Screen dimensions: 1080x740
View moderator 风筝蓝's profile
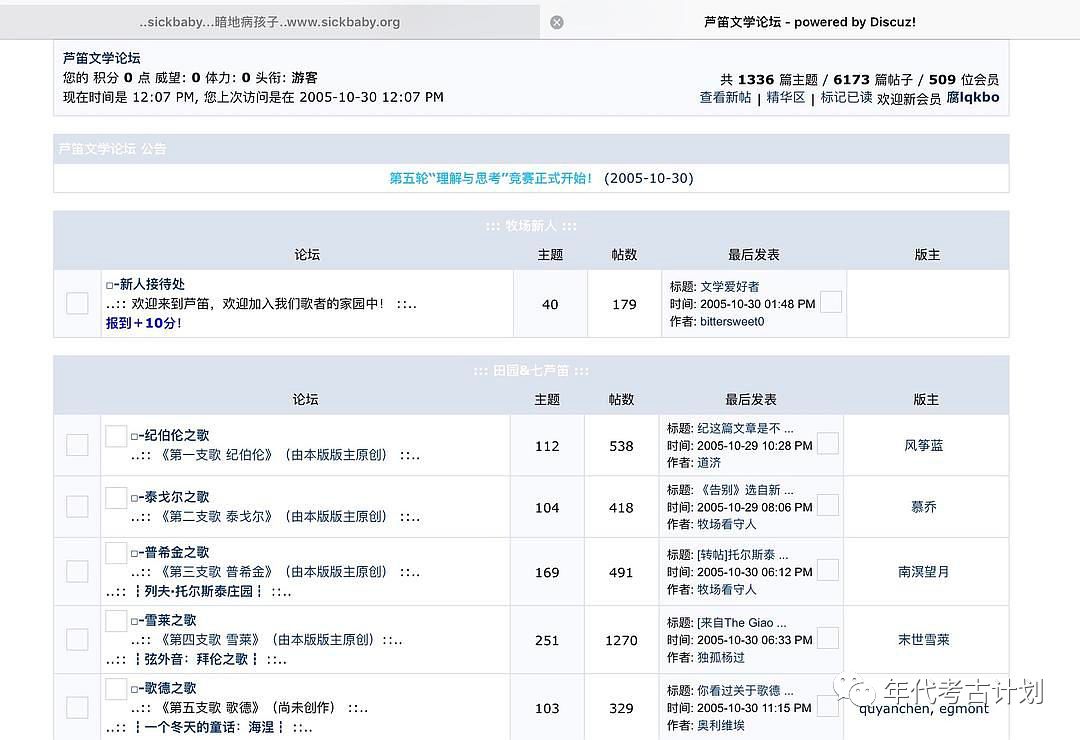coord(923,445)
